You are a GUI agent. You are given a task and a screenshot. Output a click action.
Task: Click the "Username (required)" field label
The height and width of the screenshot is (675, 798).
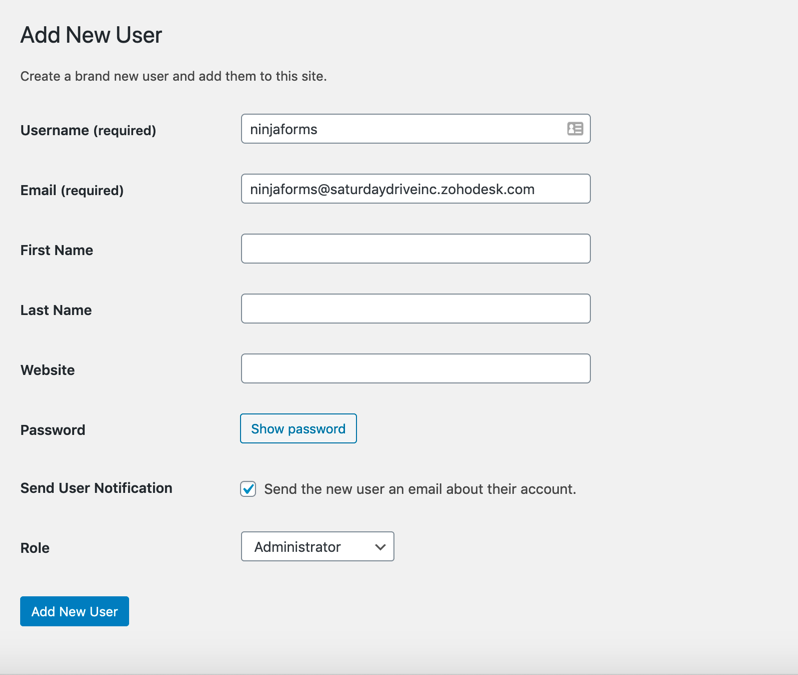tap(88, 130)
